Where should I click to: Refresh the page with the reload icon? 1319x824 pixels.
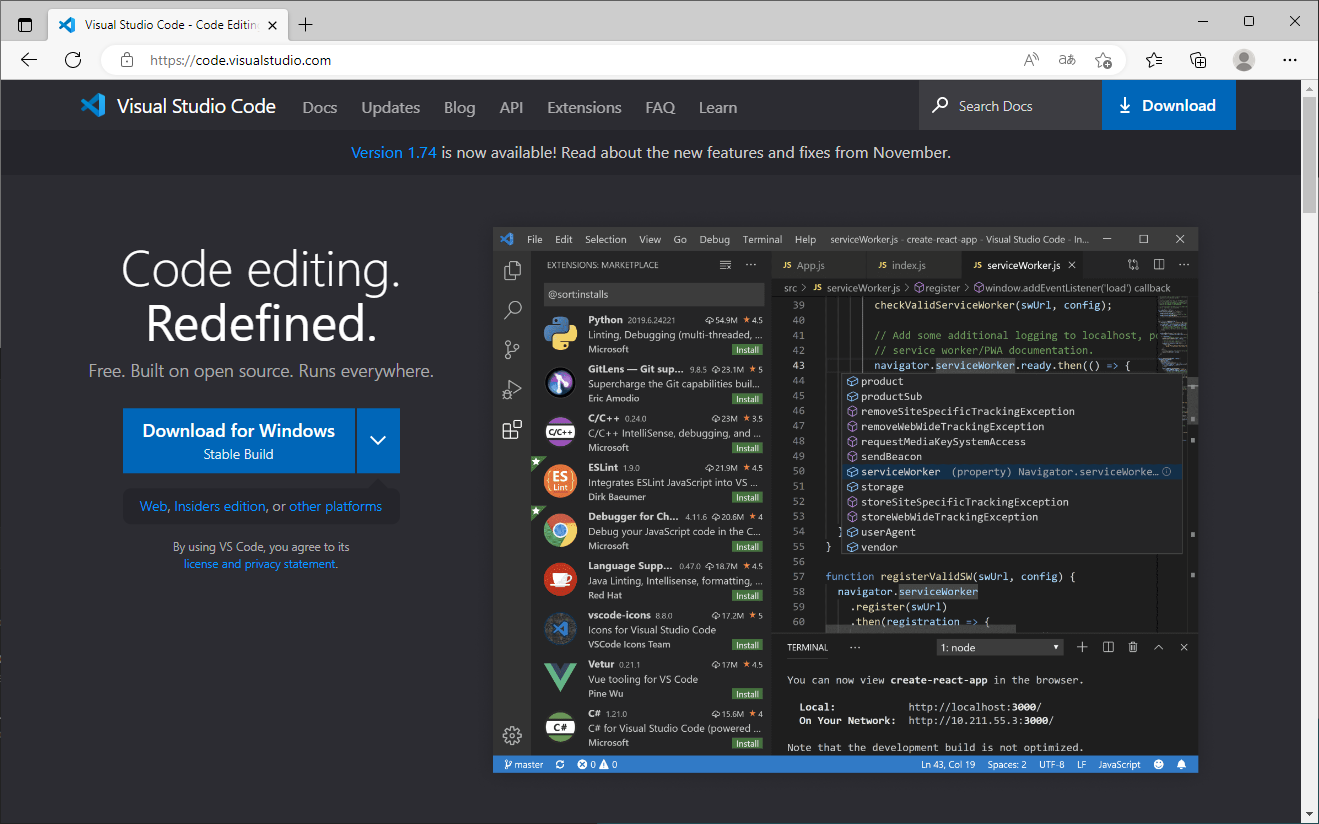pyautogui.click(x=73, y=60)
